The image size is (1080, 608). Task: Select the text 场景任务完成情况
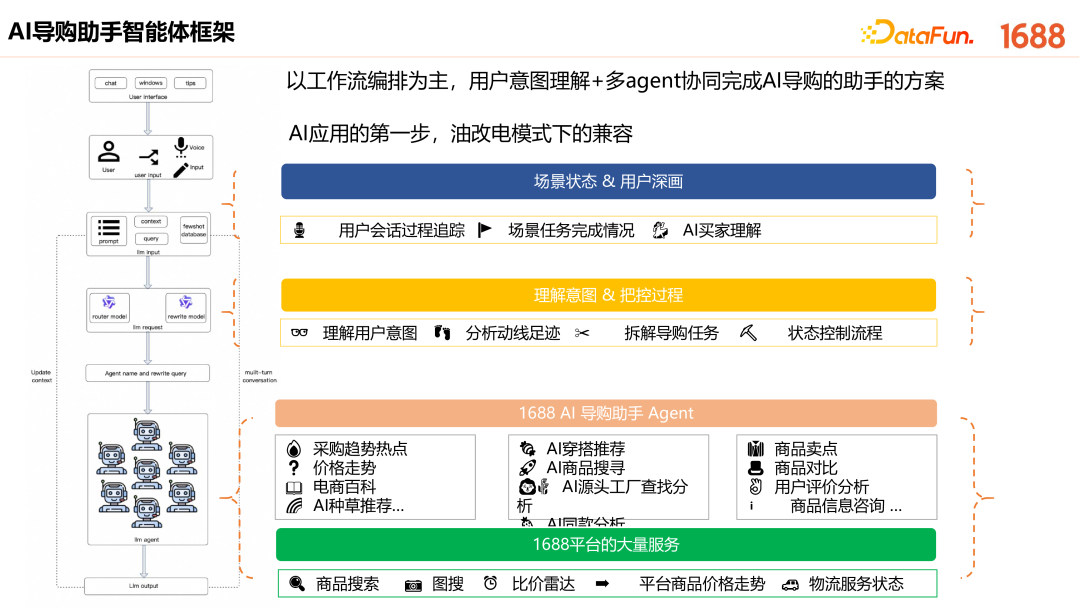coord(571,231)
